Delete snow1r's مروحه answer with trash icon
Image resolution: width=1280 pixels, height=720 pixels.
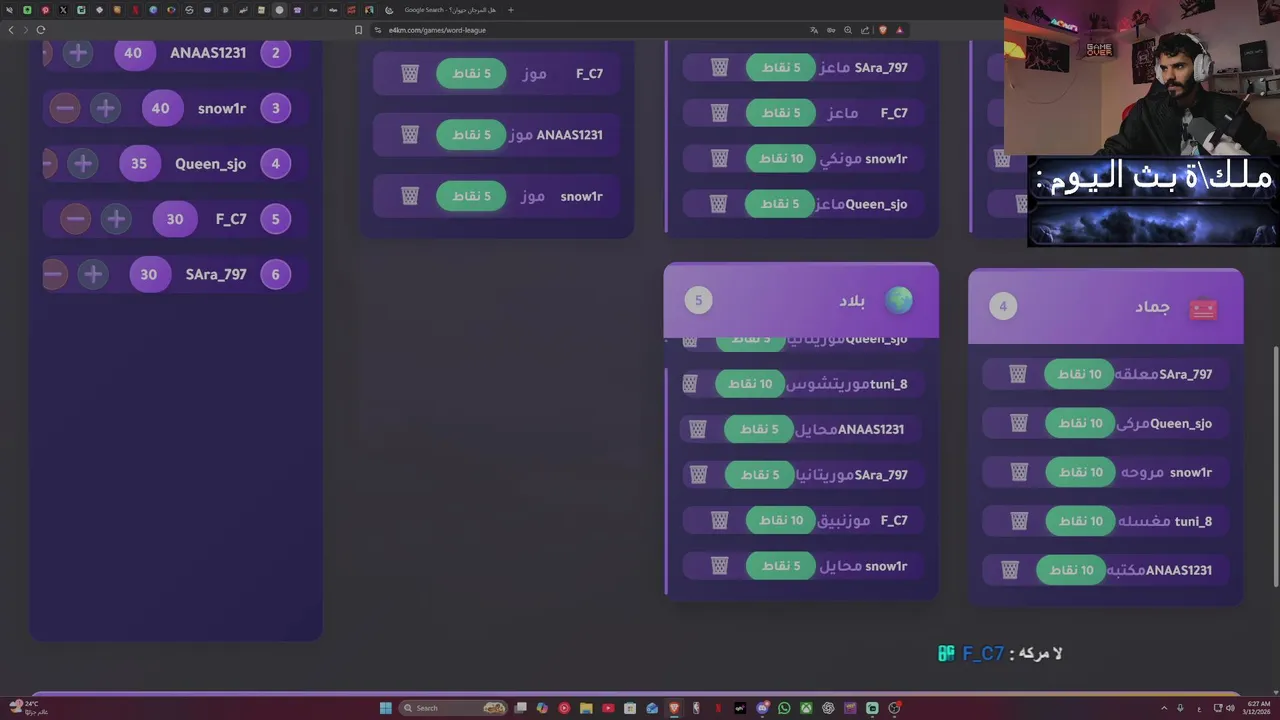(1019, 472)
